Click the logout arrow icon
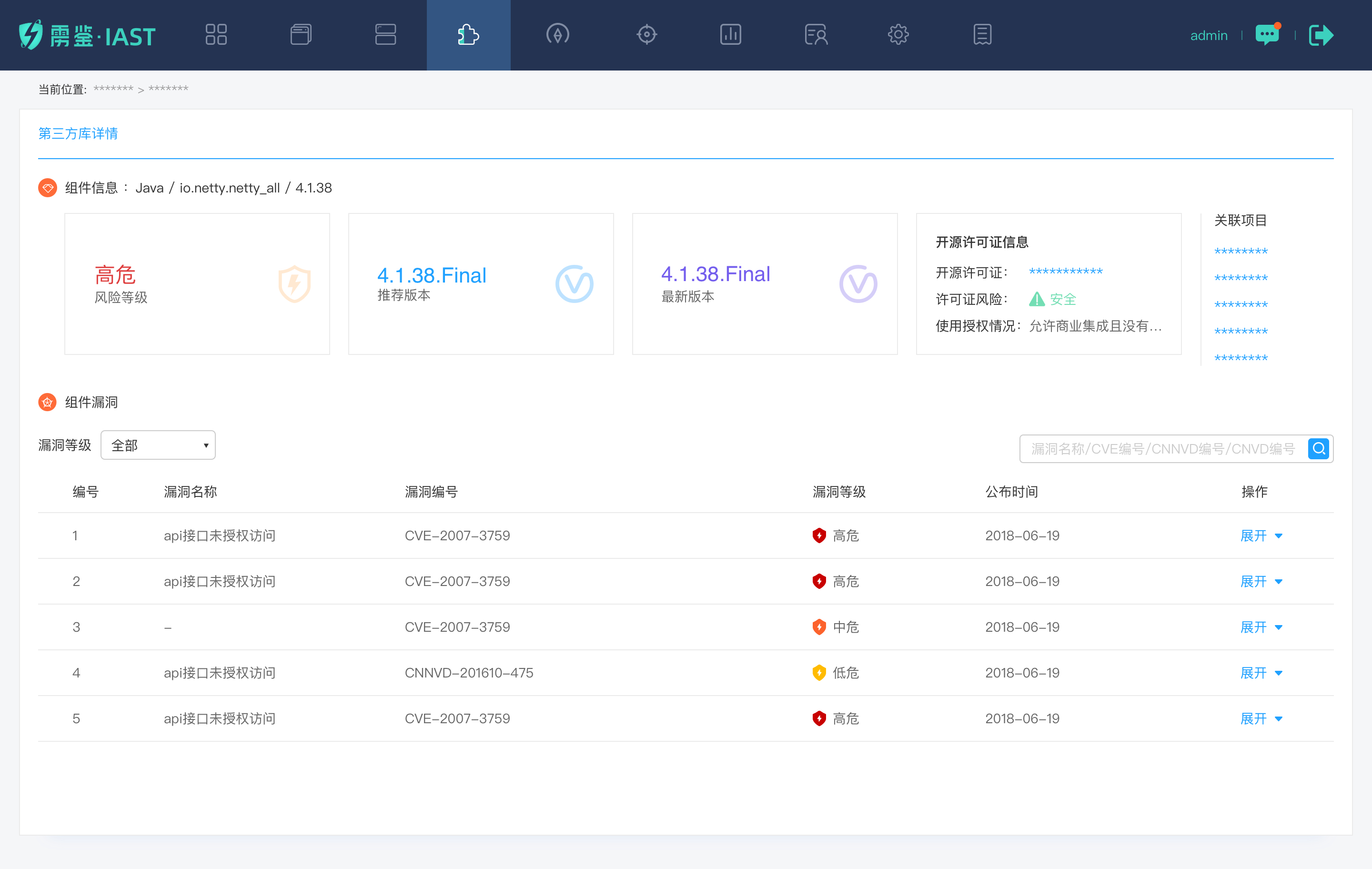This screenshot has width=1372, height=869. [x=1321, y=35]
